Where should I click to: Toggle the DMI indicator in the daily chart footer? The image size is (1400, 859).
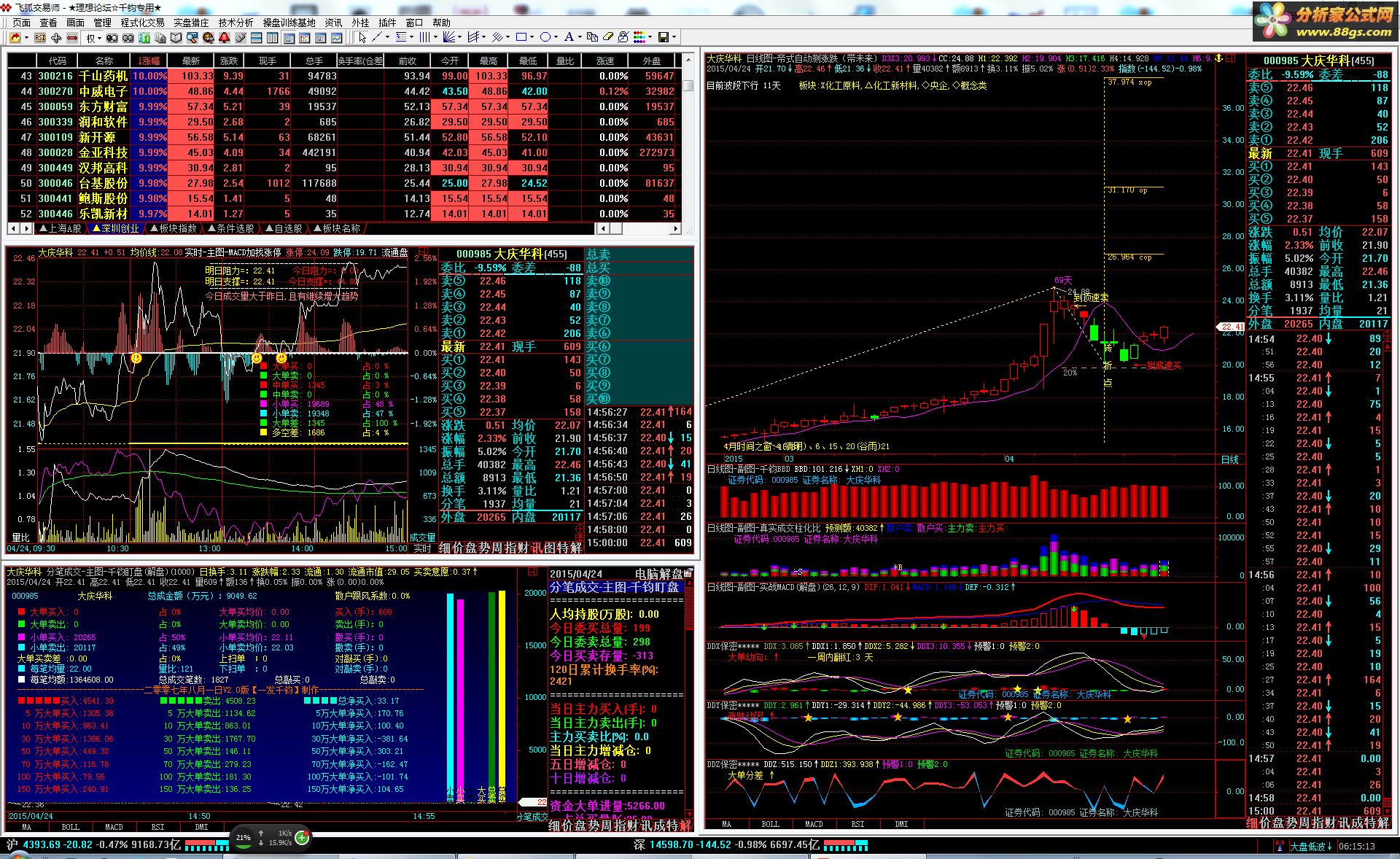coord(901,824)
